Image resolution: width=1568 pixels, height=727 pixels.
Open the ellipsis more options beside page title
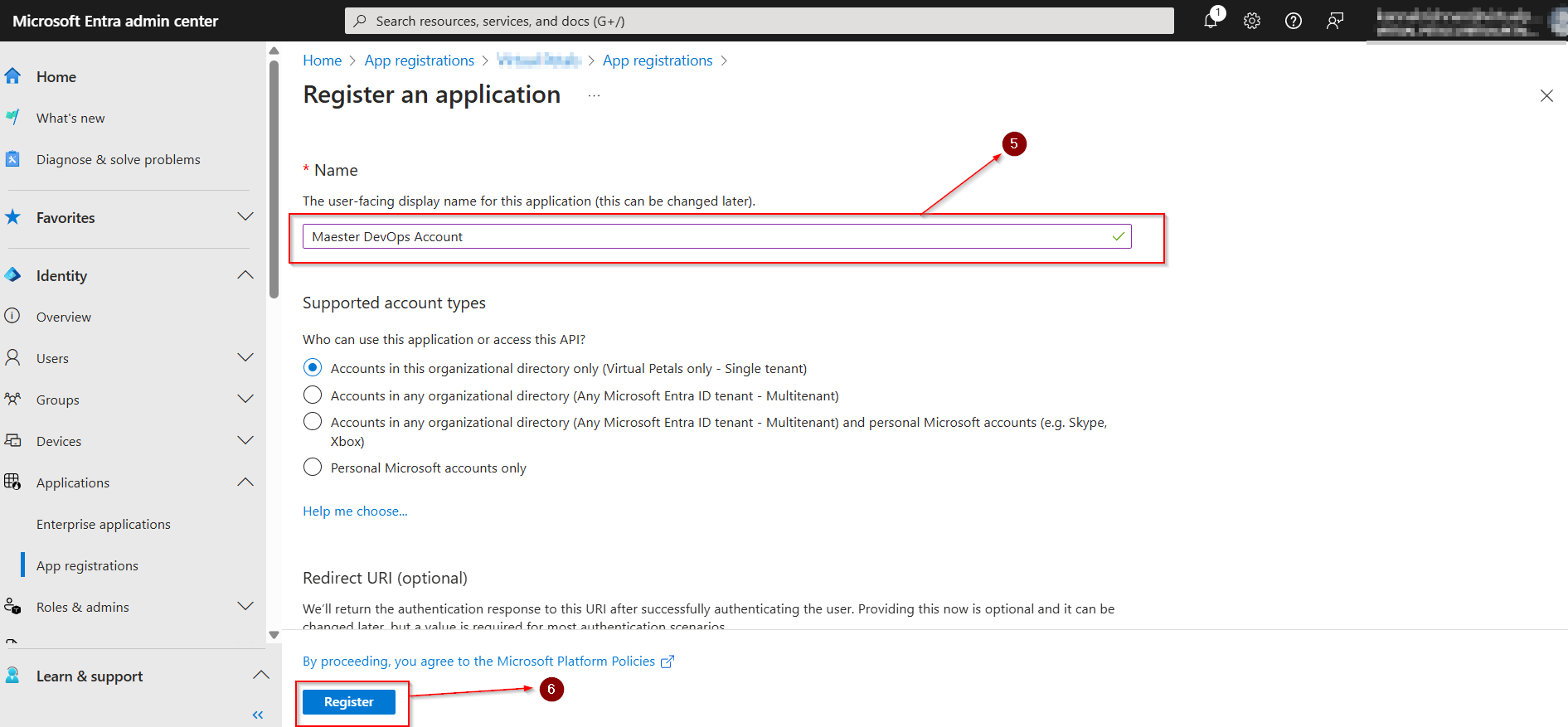click(594, 95)
